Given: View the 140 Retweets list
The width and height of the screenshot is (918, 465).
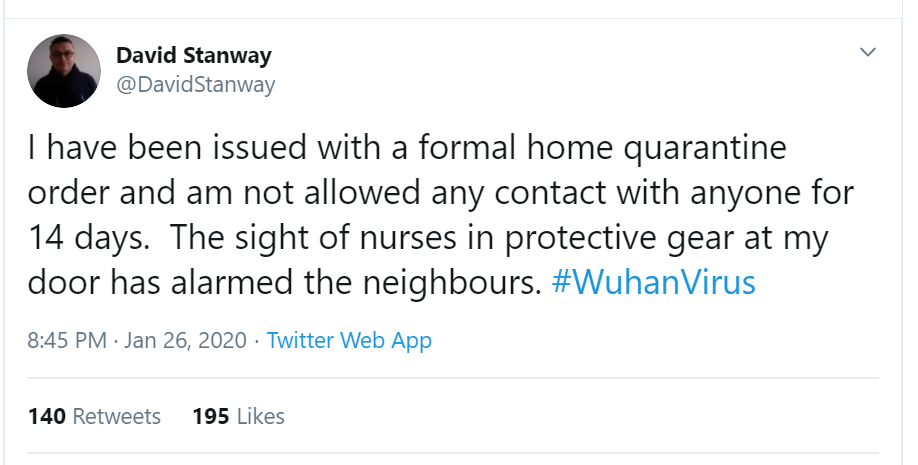Looking at the screenshot, I should pyautogui.click(x=94, y=416).
